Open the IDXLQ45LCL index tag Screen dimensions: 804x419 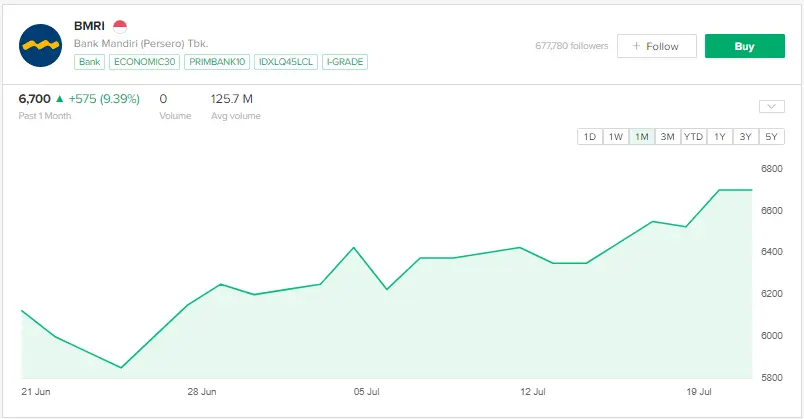tap(286, 62)
